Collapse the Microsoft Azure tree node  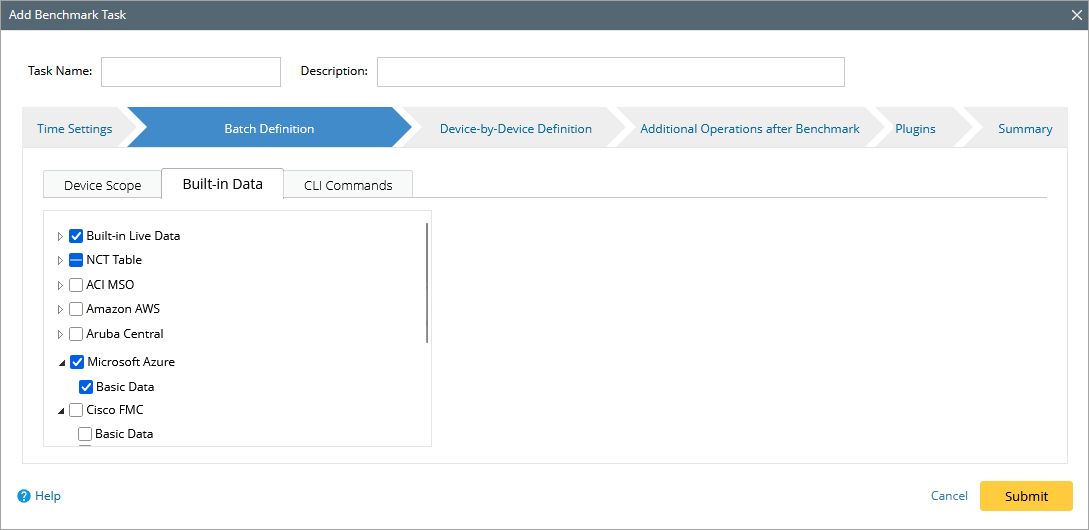click(61, 363)
